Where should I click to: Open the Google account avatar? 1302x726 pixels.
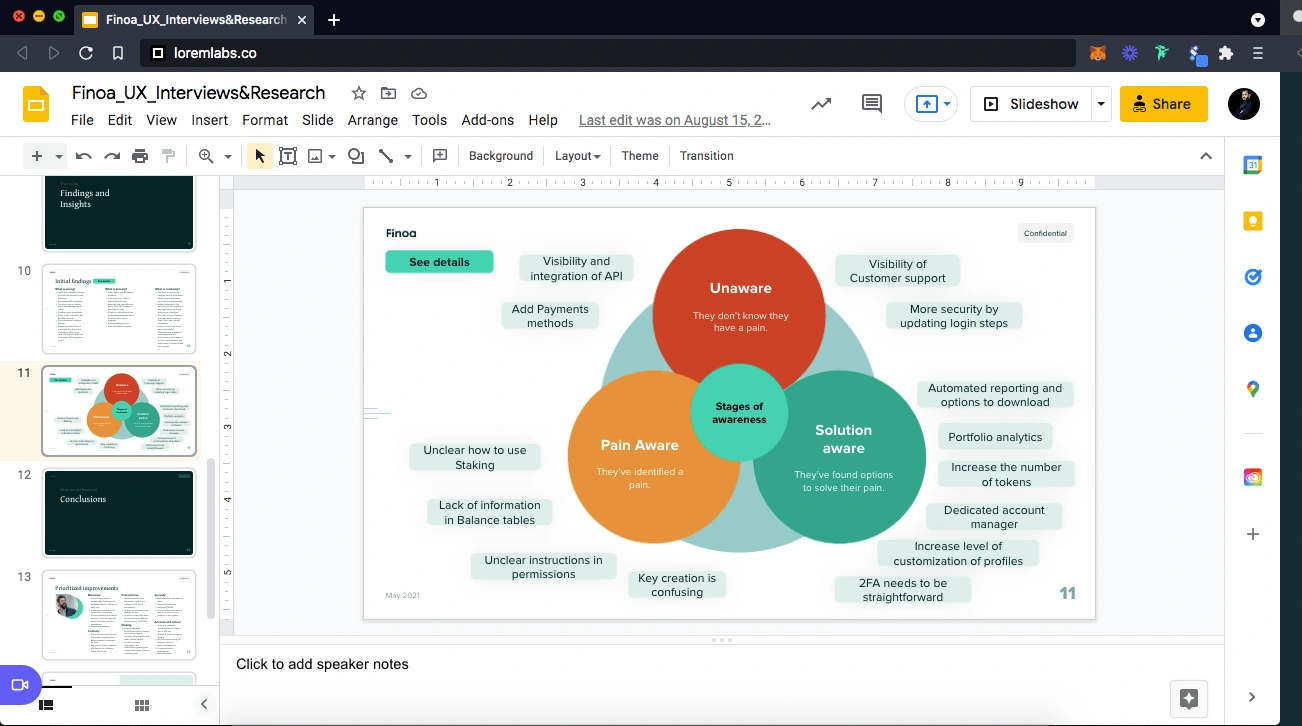tap(1244, 104)
